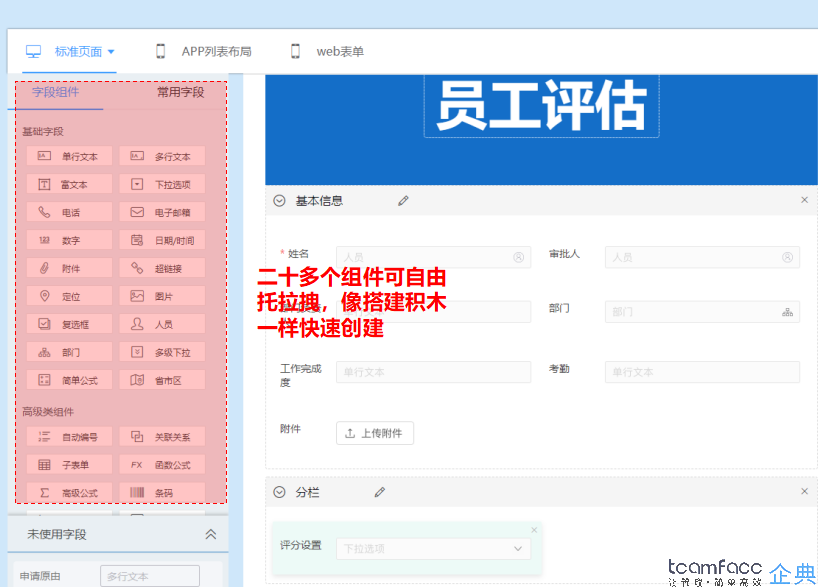Select the 电话 phone component

[x=69, y=212]
